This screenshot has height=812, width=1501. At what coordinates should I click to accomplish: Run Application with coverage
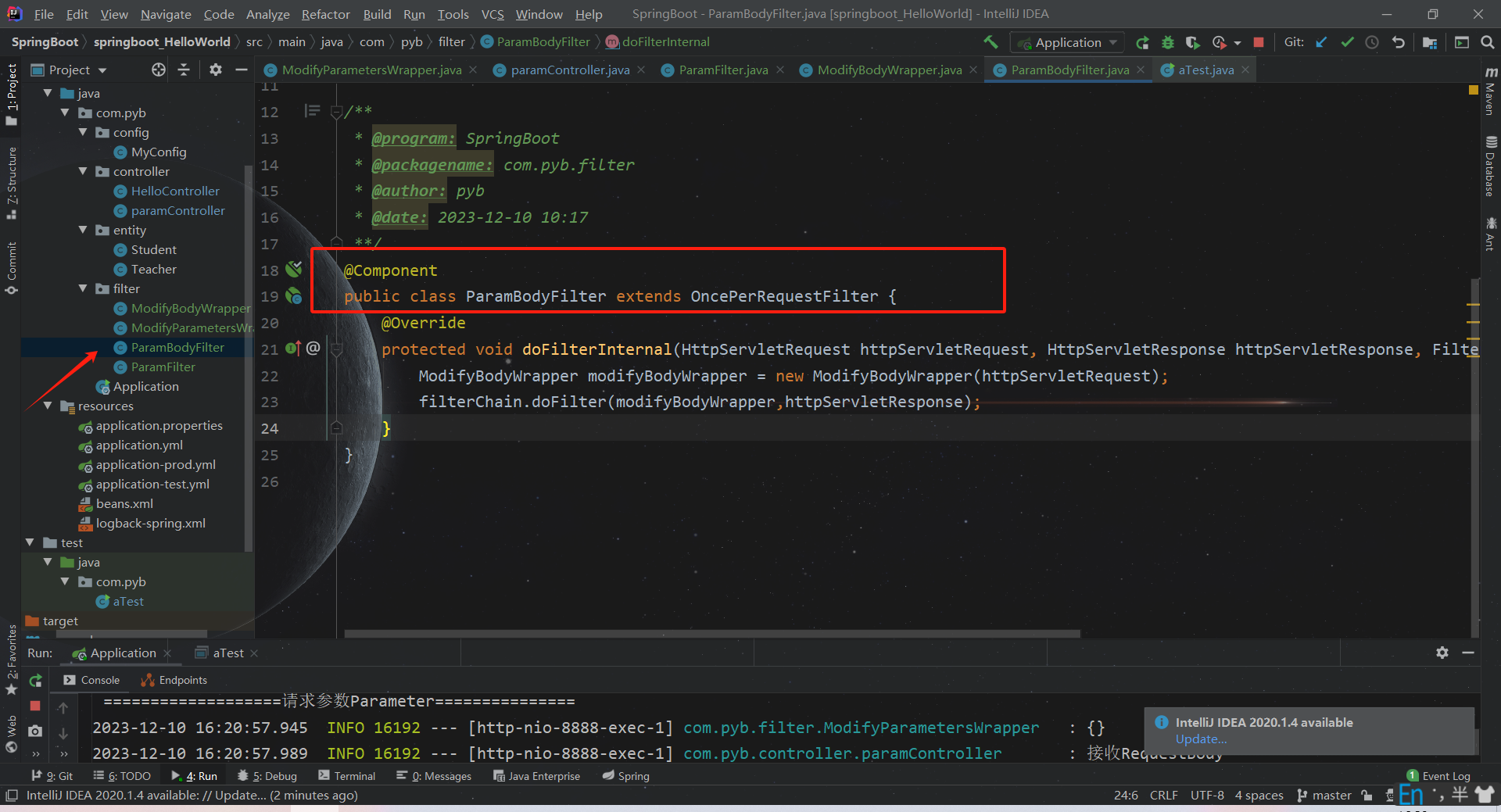pyautogui.click(x=1192, y=42)
